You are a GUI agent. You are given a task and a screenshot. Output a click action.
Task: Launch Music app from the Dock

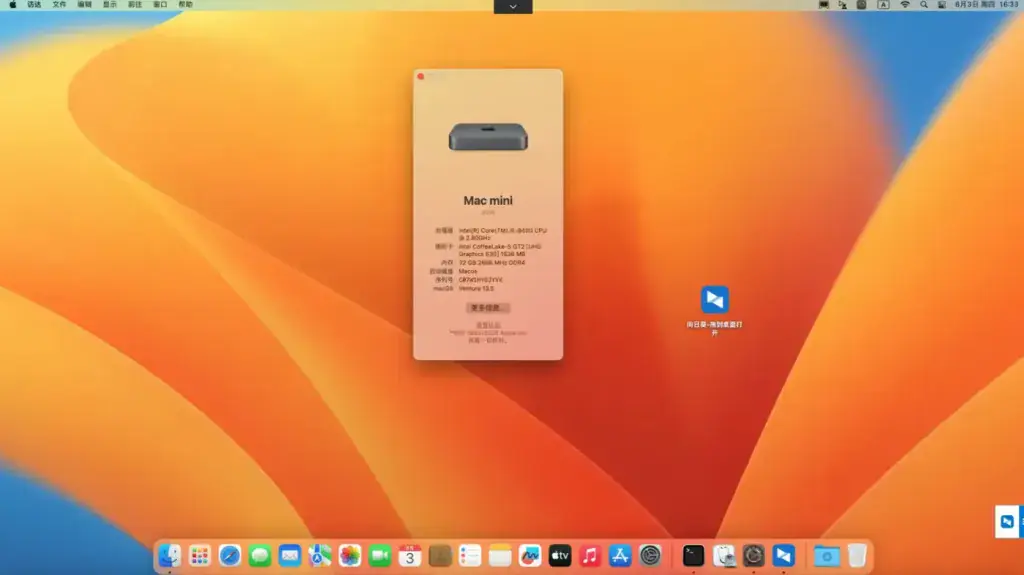point(590,555)
